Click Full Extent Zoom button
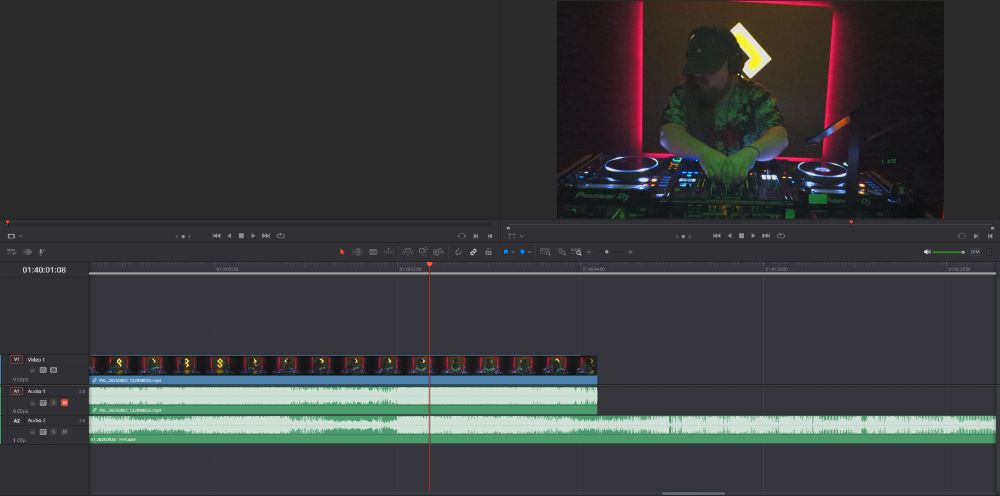 545,252
